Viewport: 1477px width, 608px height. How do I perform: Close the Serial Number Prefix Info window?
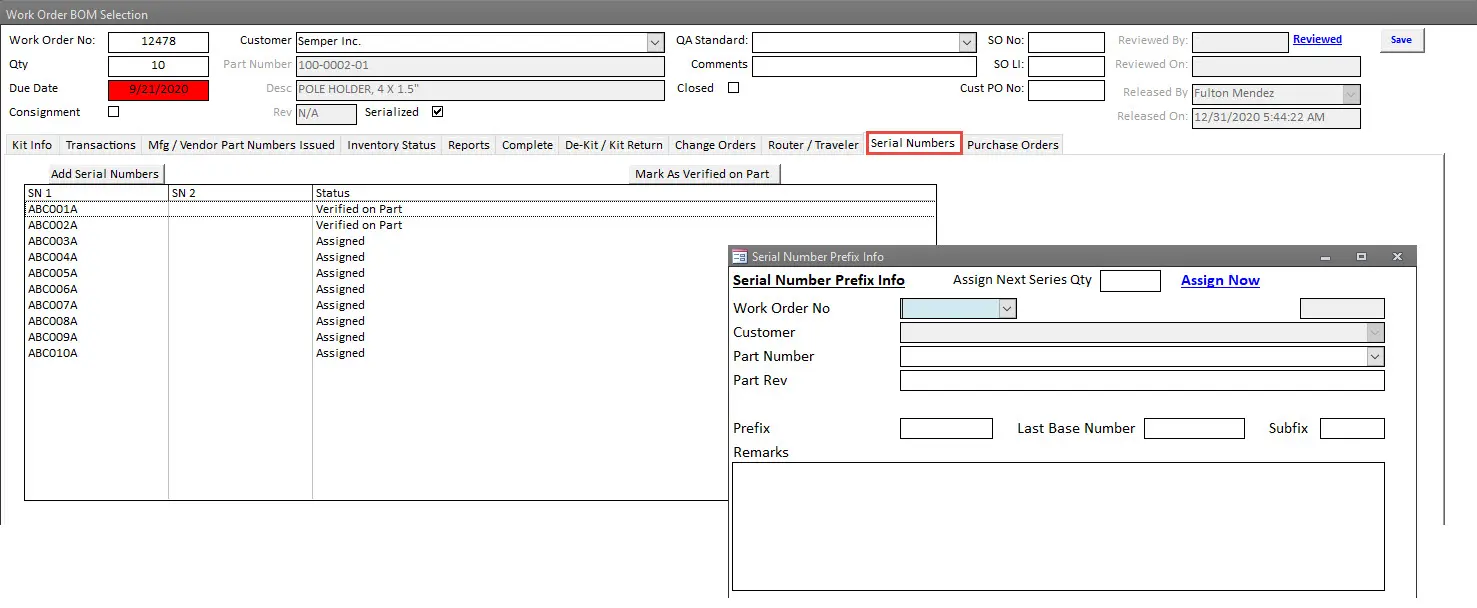[1397, 257]
